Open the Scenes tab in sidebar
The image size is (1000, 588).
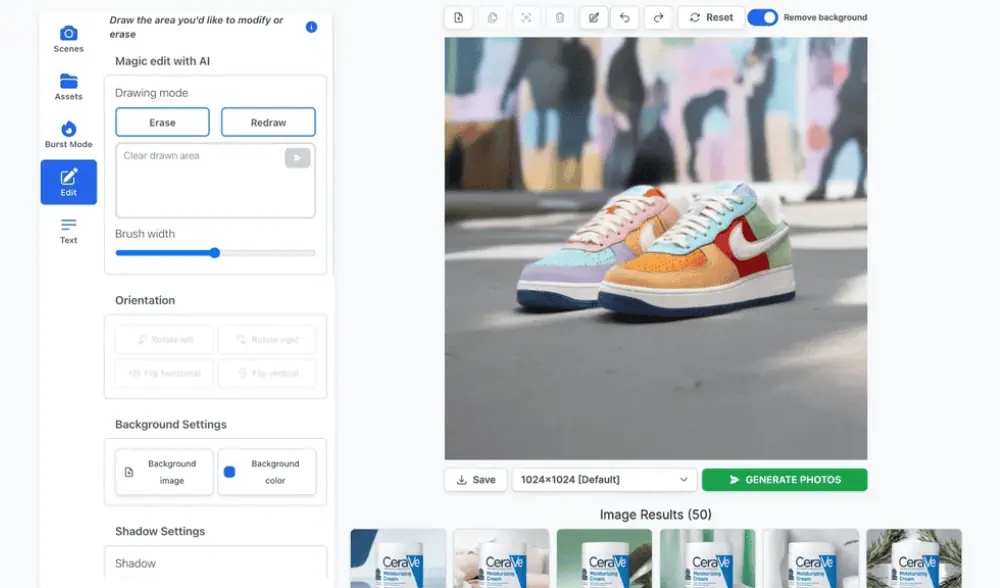tap(68, 39)
